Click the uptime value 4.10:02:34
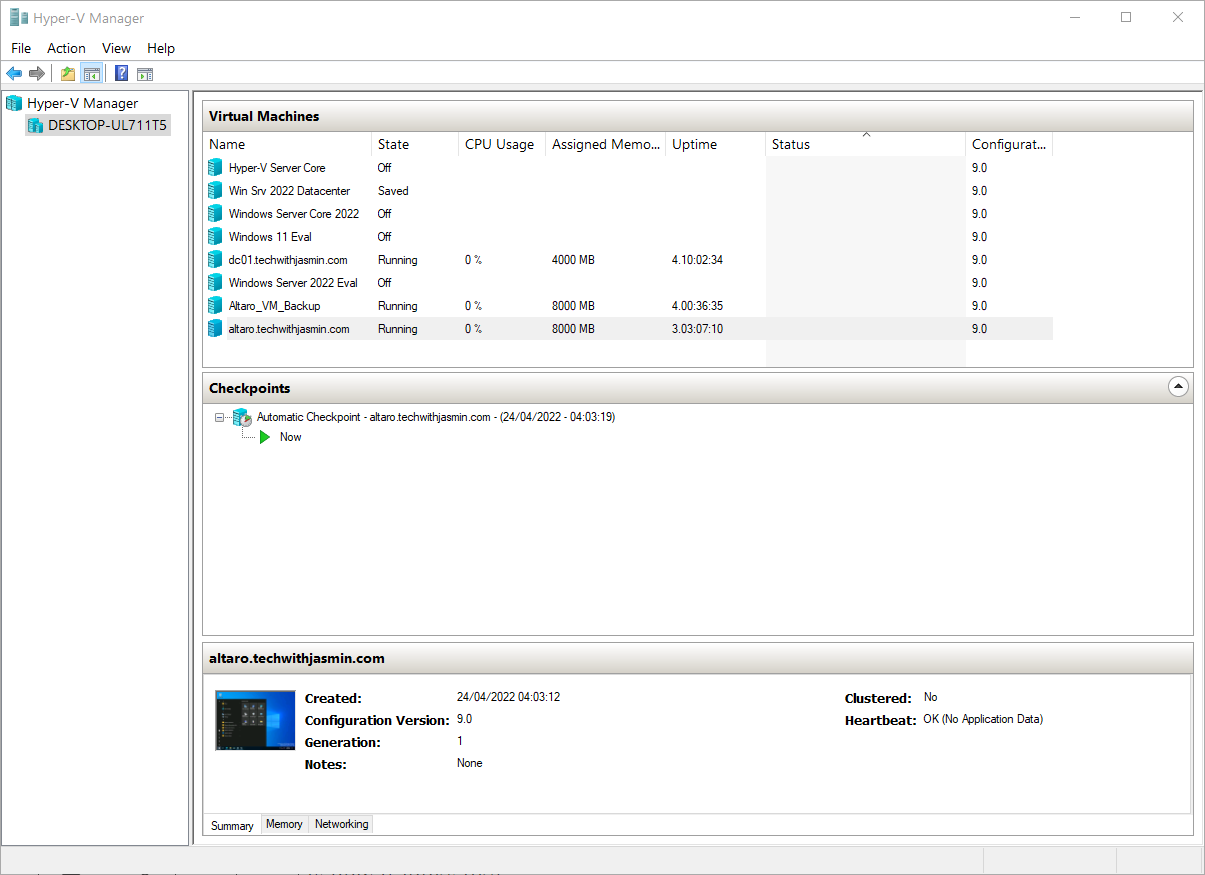 (x=697, y=260)
